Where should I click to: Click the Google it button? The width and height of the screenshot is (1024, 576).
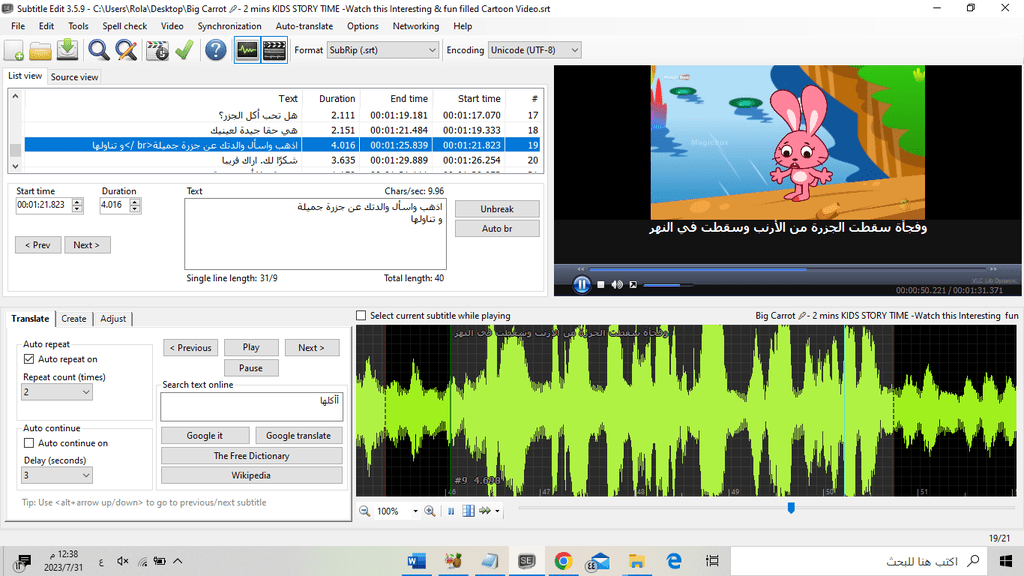[x=204, y=436]
